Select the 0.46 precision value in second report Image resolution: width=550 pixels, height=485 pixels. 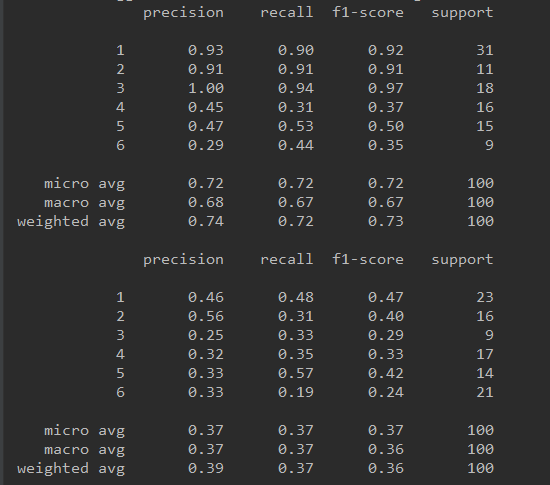click(206, 297)
